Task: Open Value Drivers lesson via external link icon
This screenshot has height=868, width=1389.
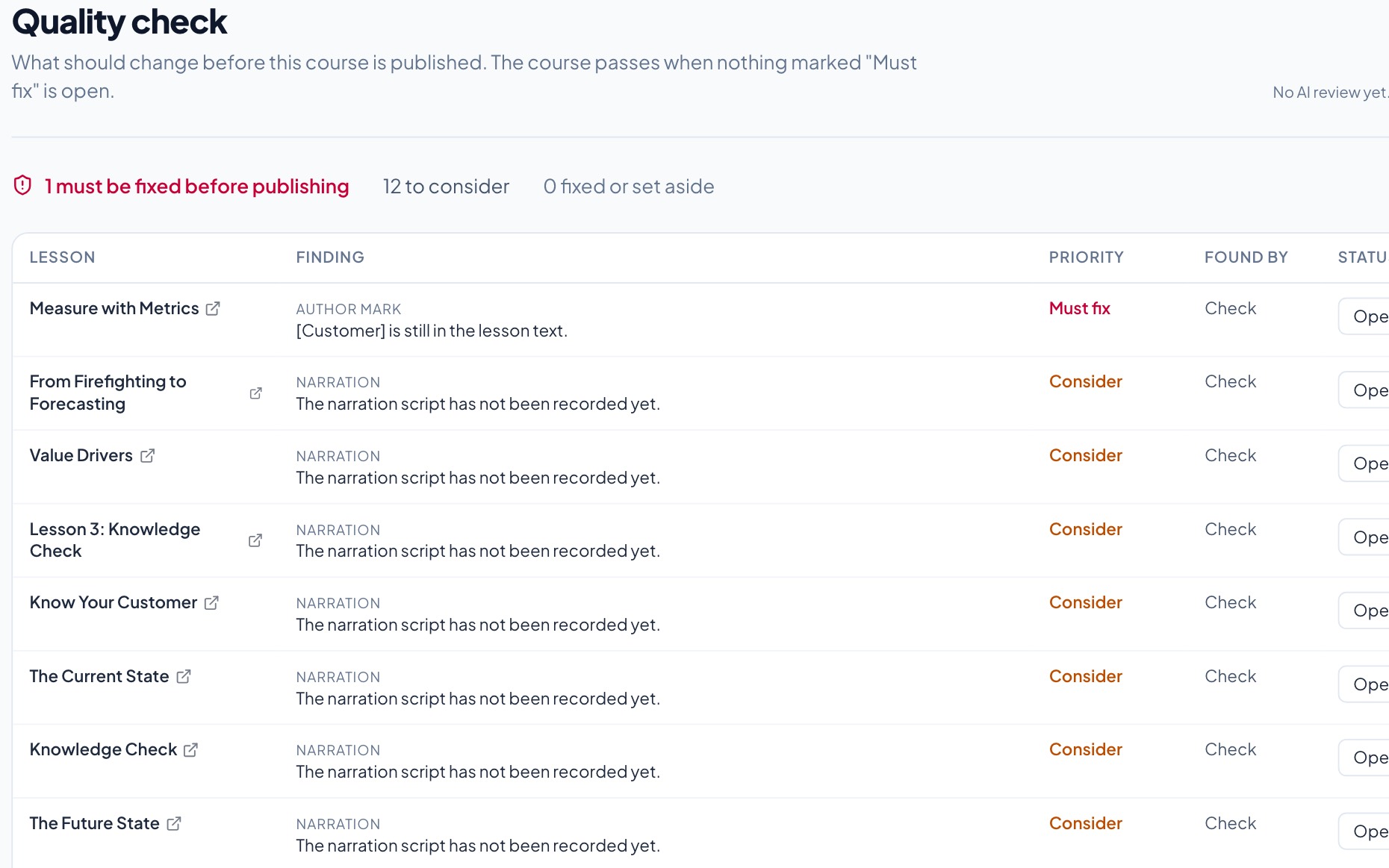Action: (147, 455)
